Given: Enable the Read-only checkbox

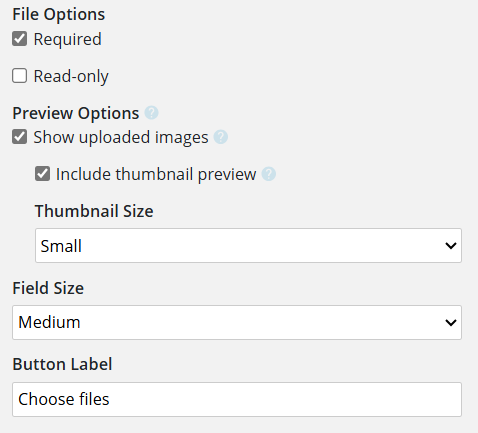Looking at the screenshot, I should coord(20,76).
